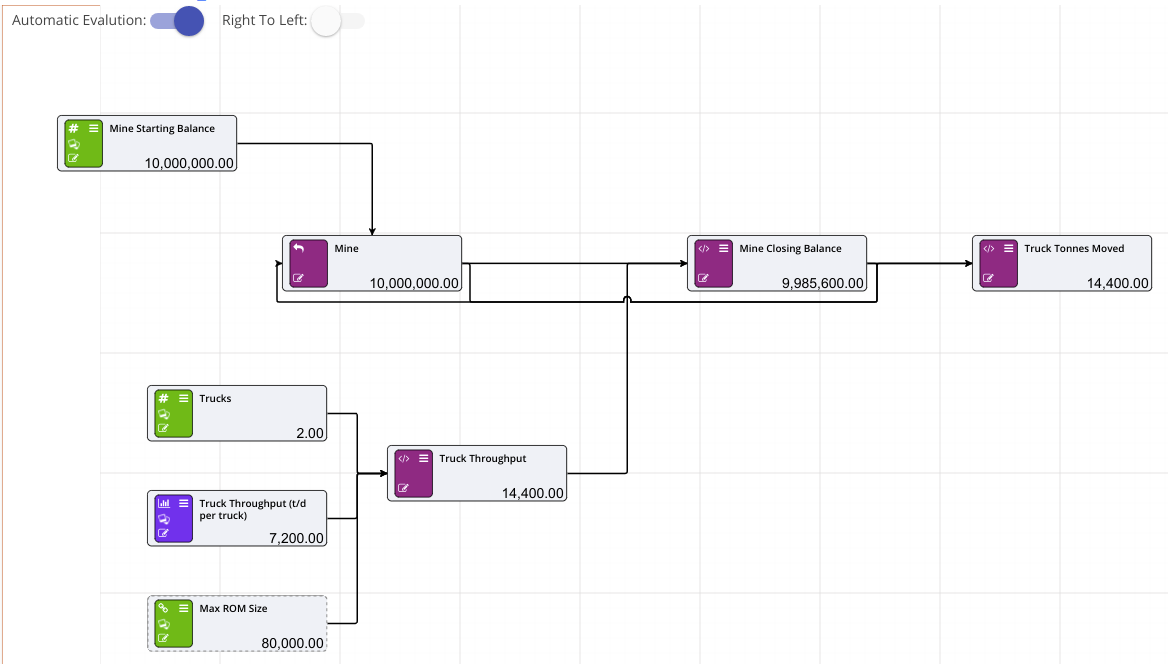Enable the Right To Left switch
The width and height of the screenshot is (1168, 664).
click(337, 21)
